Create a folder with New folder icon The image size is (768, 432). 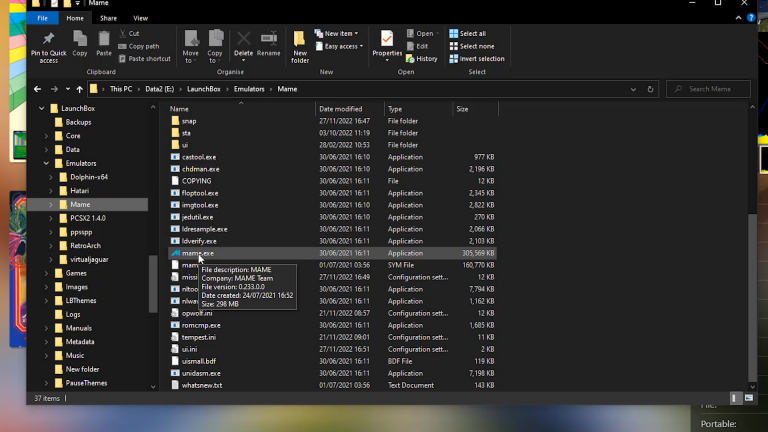pos(300,40)
